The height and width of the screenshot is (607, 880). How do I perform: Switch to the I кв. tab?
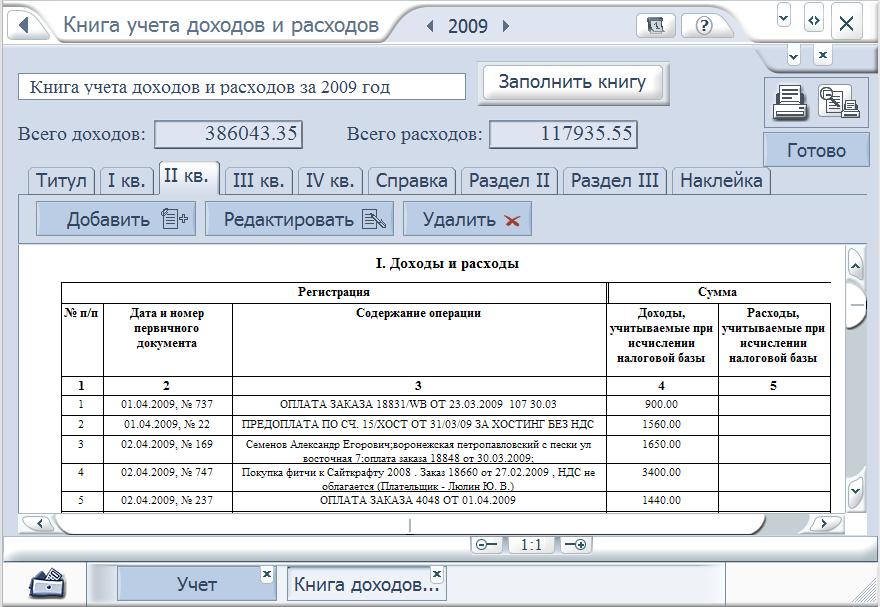(127, 181)
